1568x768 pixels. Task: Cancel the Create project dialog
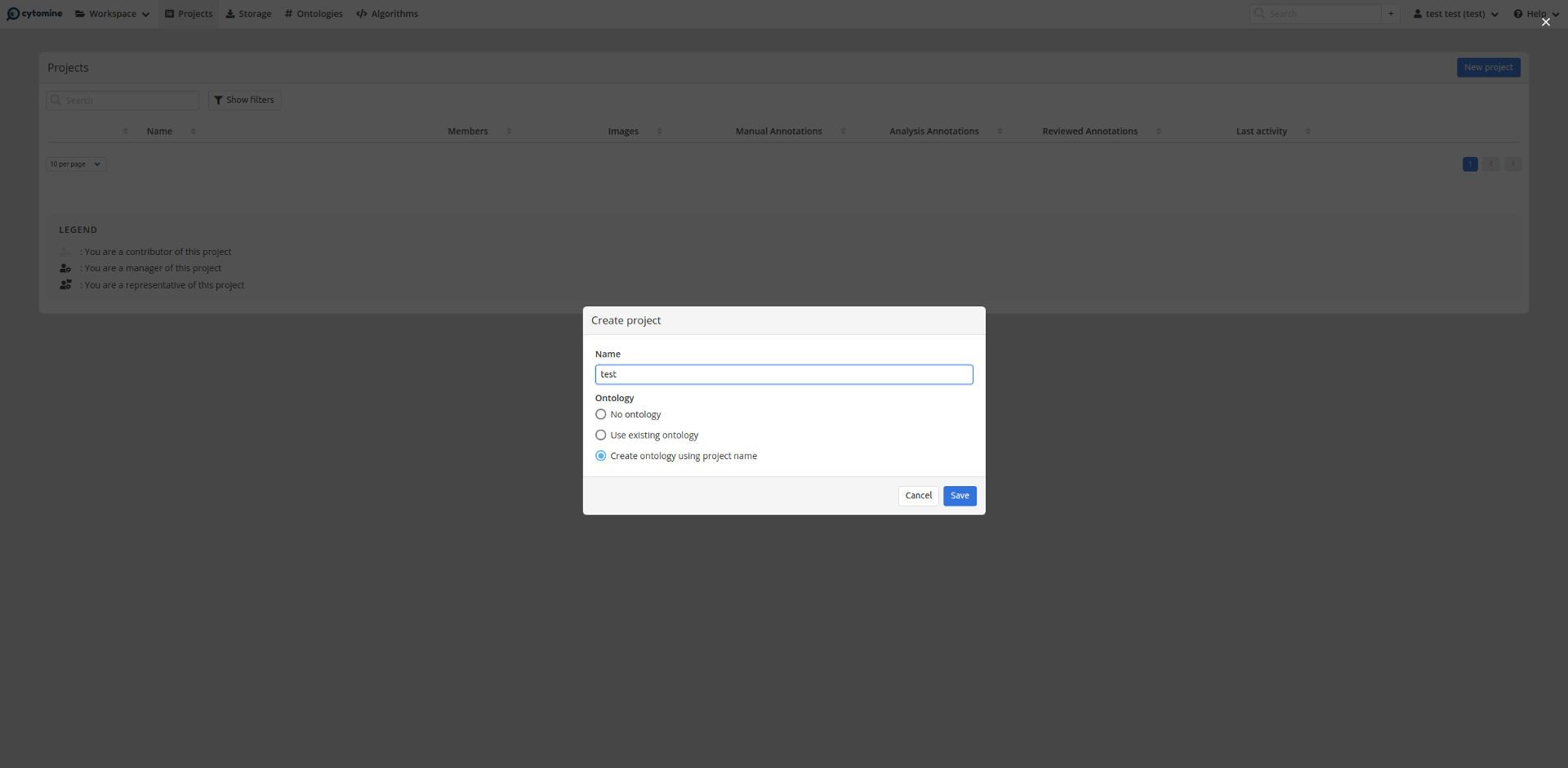pos(918,495)
